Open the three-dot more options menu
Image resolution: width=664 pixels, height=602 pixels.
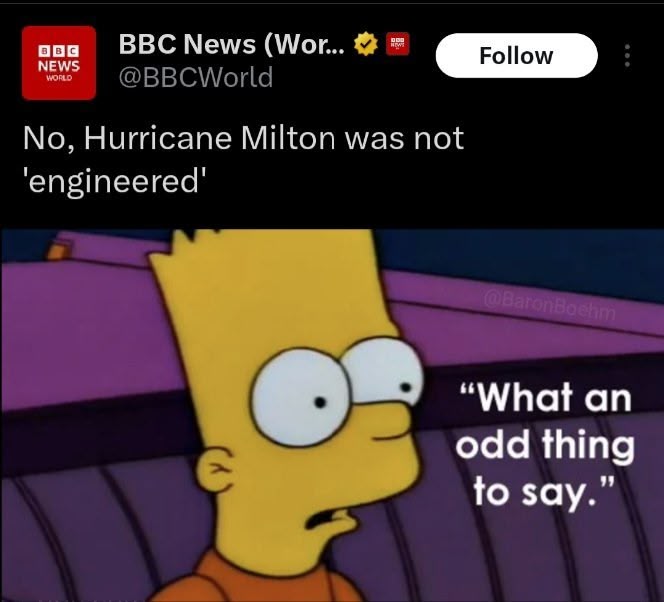point(627,55)
